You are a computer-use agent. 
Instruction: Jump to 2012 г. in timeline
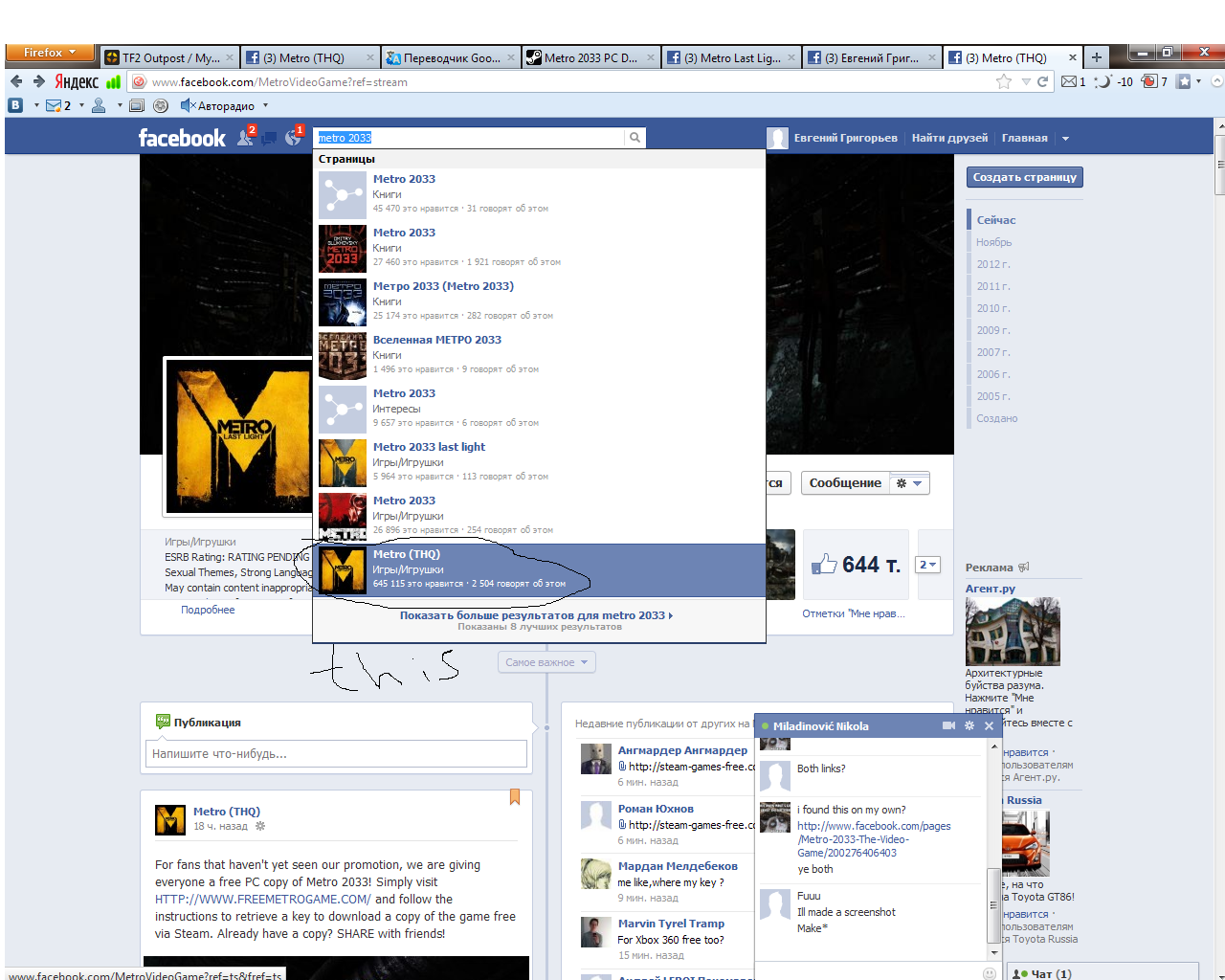tap(993, 264)
